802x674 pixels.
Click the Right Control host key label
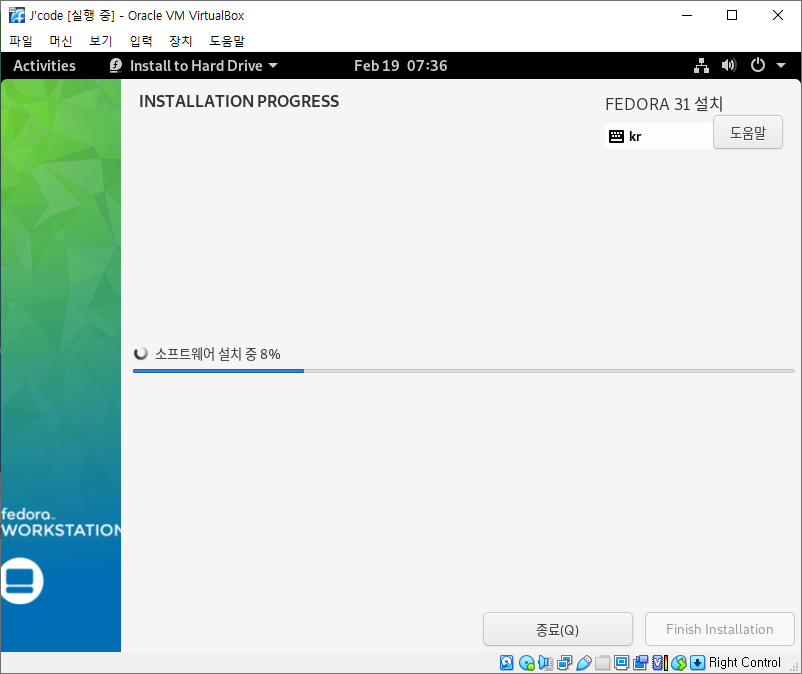coord(745,663)
